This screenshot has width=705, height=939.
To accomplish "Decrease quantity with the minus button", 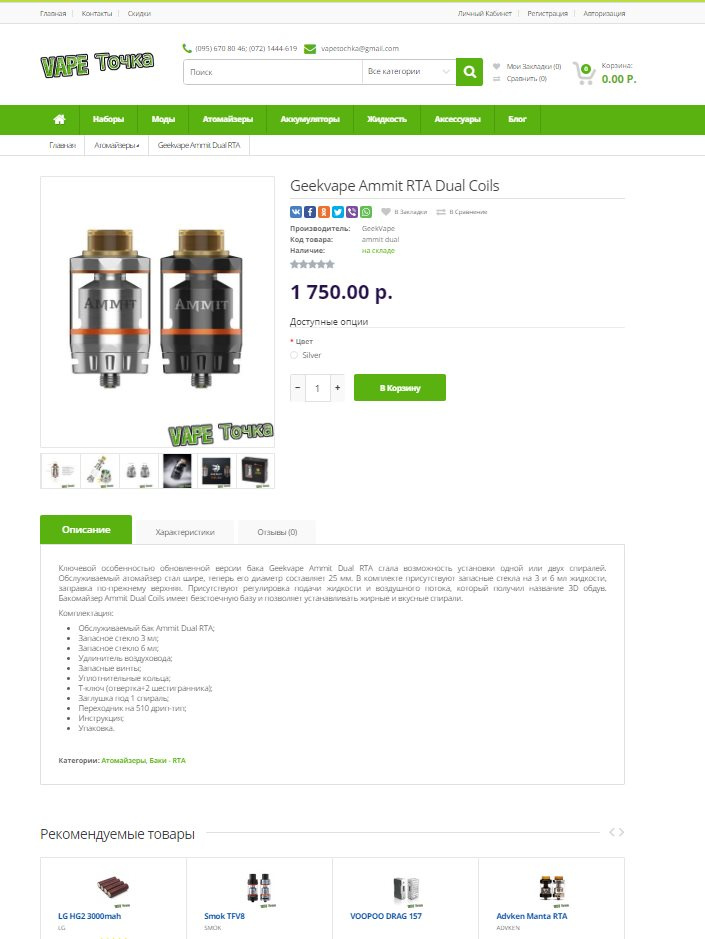I will (x=298, y=388).
